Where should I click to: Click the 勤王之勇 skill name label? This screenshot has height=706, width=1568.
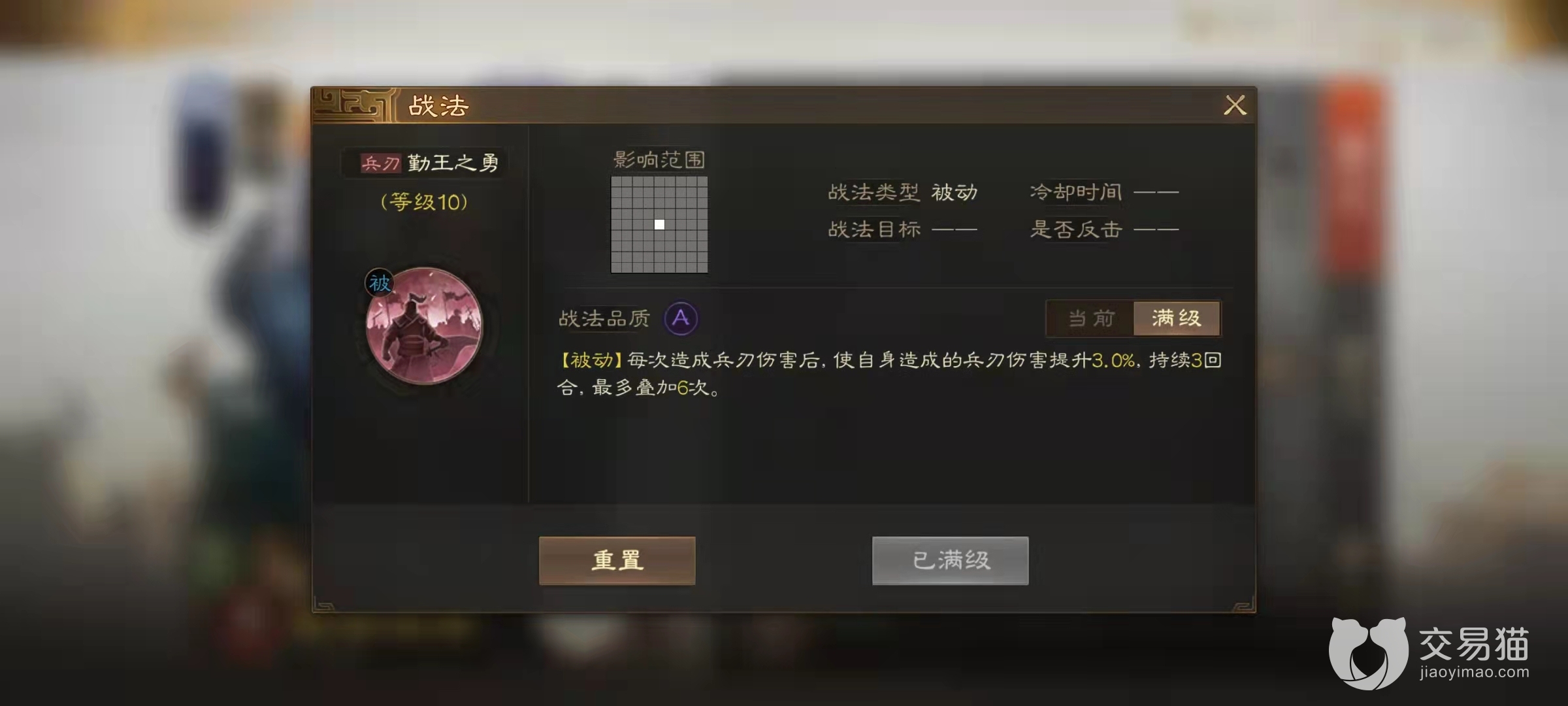pyautogui.click(x=453, y=163)
